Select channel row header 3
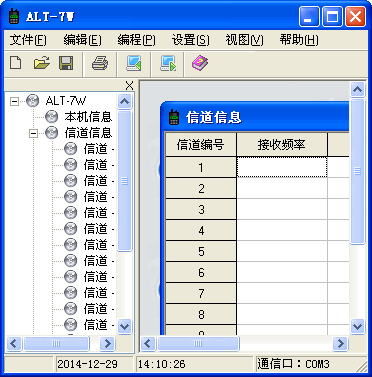This screenshot has height=377, width=372. pyautogui.click(x=201, y=210)
